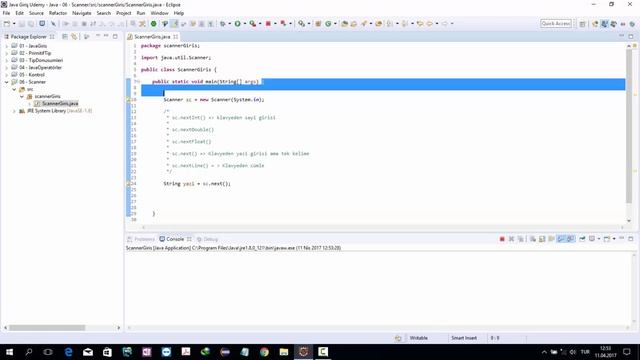Image resolution: width=640 pixels, height=360 pixels.
Task: Maximize the Console view
Action: tap(631, 239)
